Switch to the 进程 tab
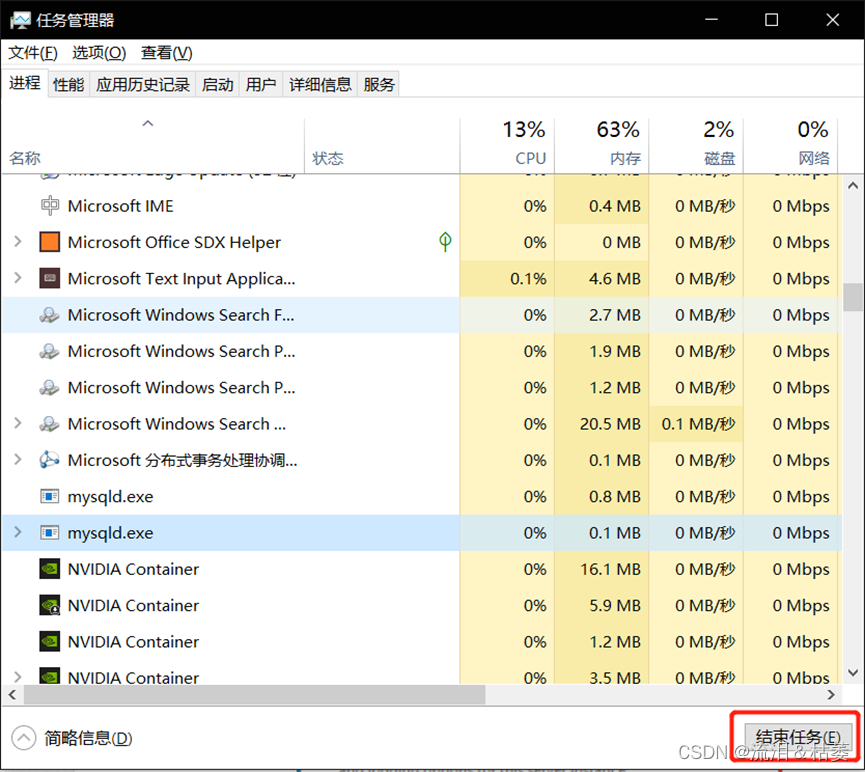The height and width of the screenshot is (772, 865). click(x=25, y=83)
